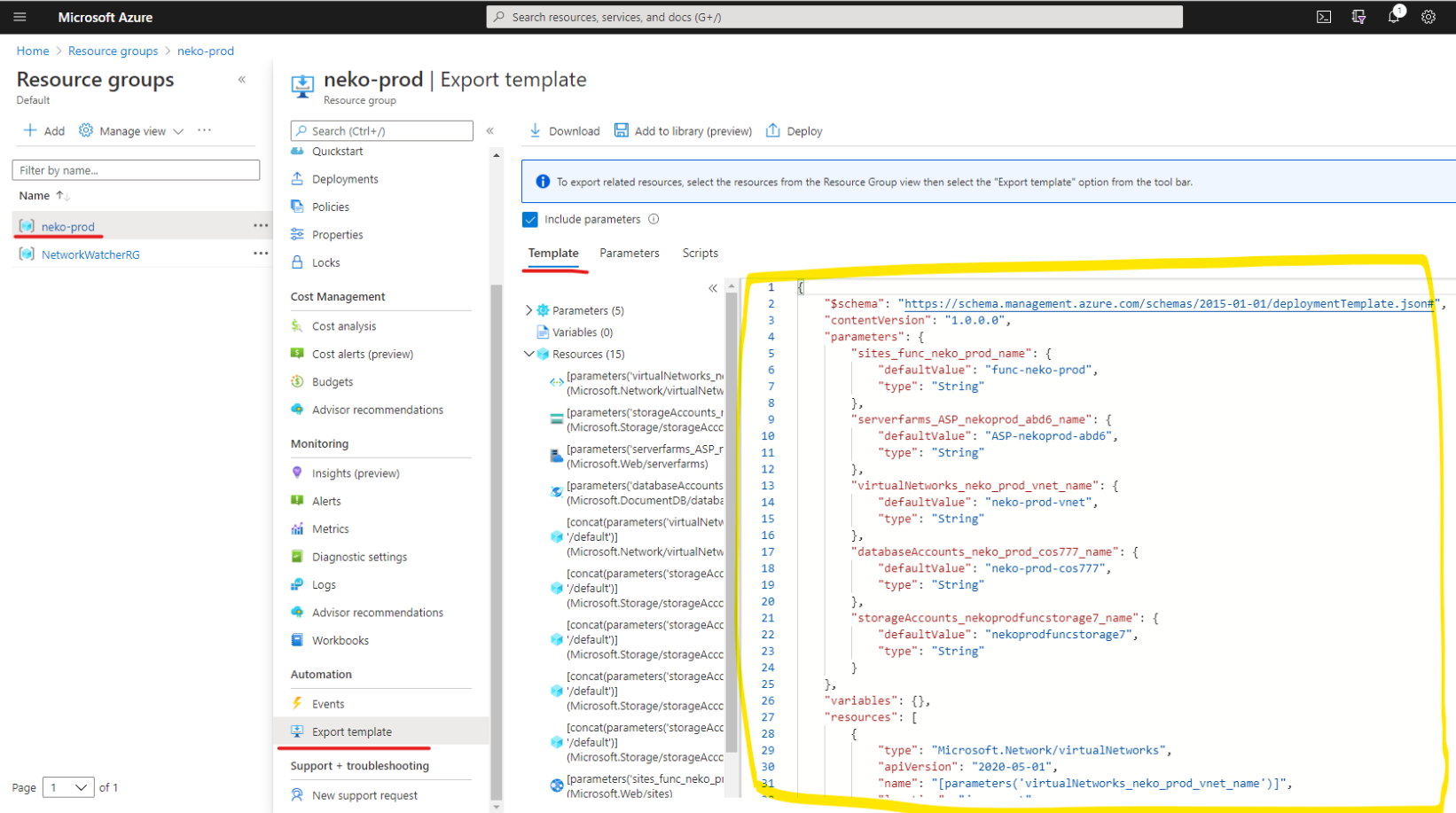Select Cost analysis in the sidebar
This screenshot has width=1456, height=813.
tap(343, 325)
